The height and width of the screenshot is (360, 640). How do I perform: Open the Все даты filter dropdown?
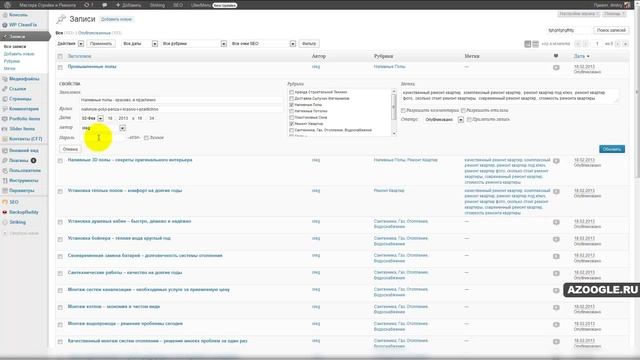[140, 44]
